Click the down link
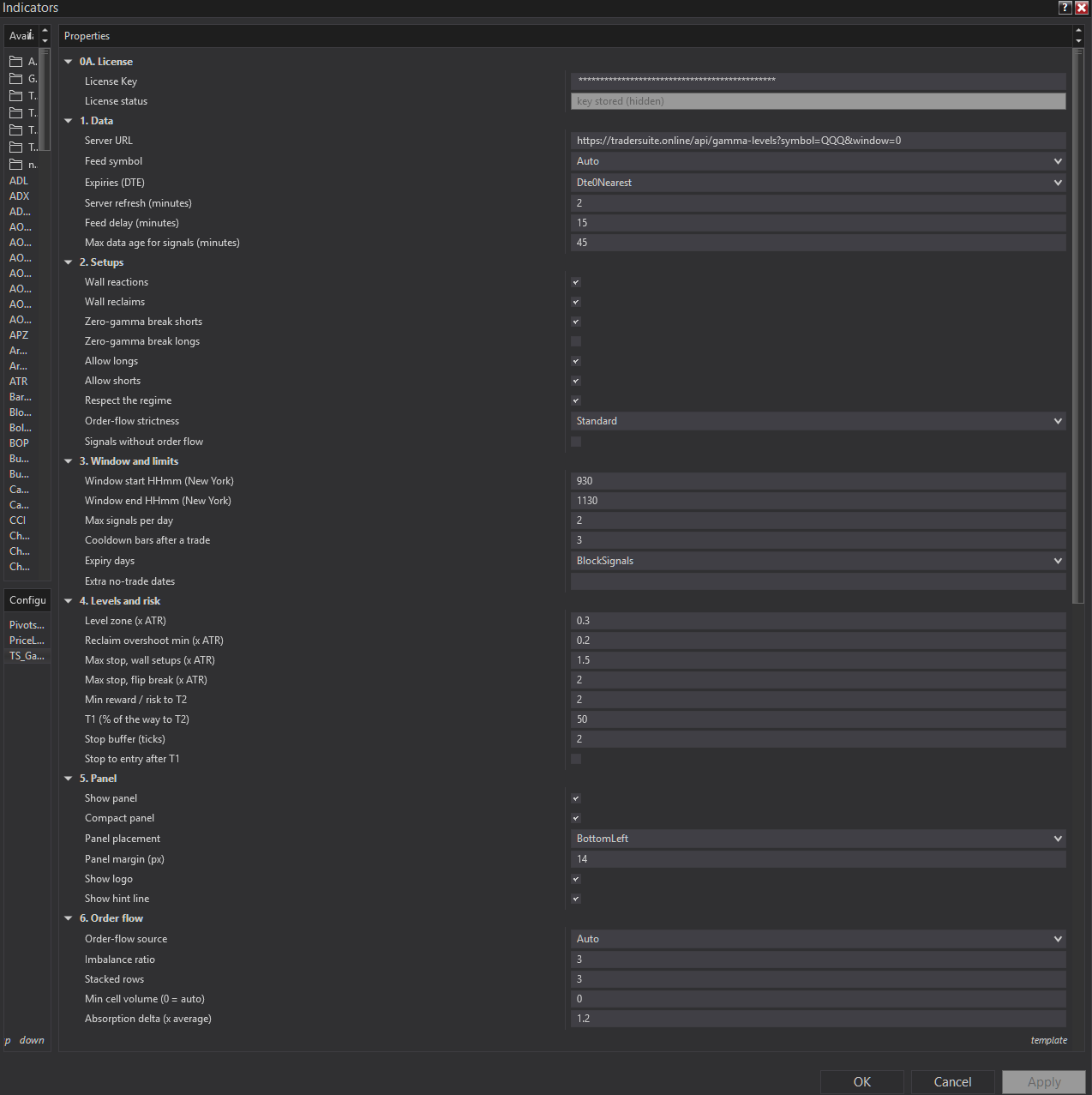This screenshot has height=1095, width=1092. [x=32, y=1040]
